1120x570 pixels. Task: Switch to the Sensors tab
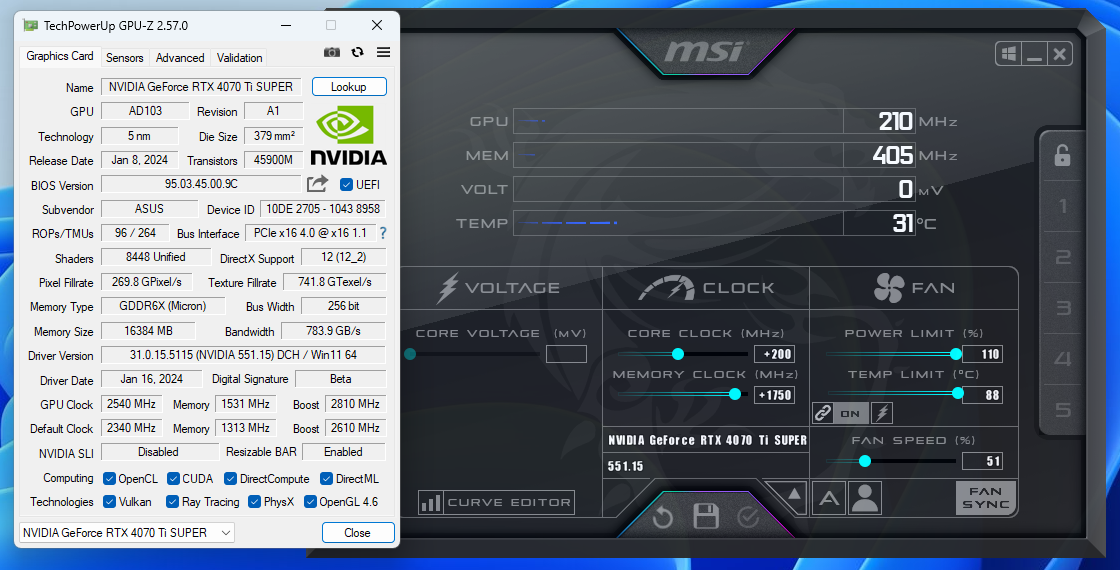coord(124,58)
